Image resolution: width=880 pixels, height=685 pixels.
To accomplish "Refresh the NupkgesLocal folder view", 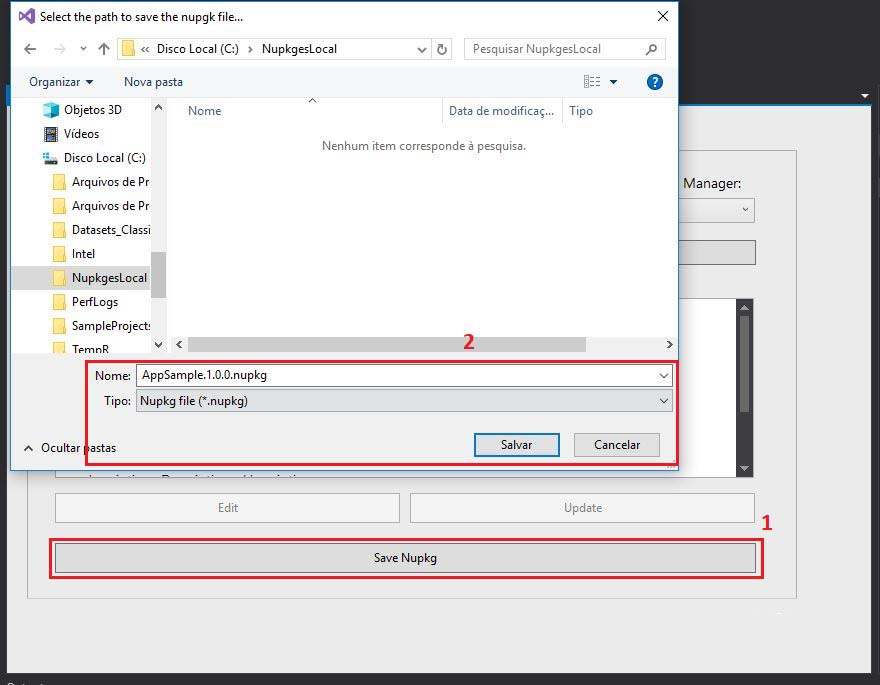I will [x=442, y=47].
